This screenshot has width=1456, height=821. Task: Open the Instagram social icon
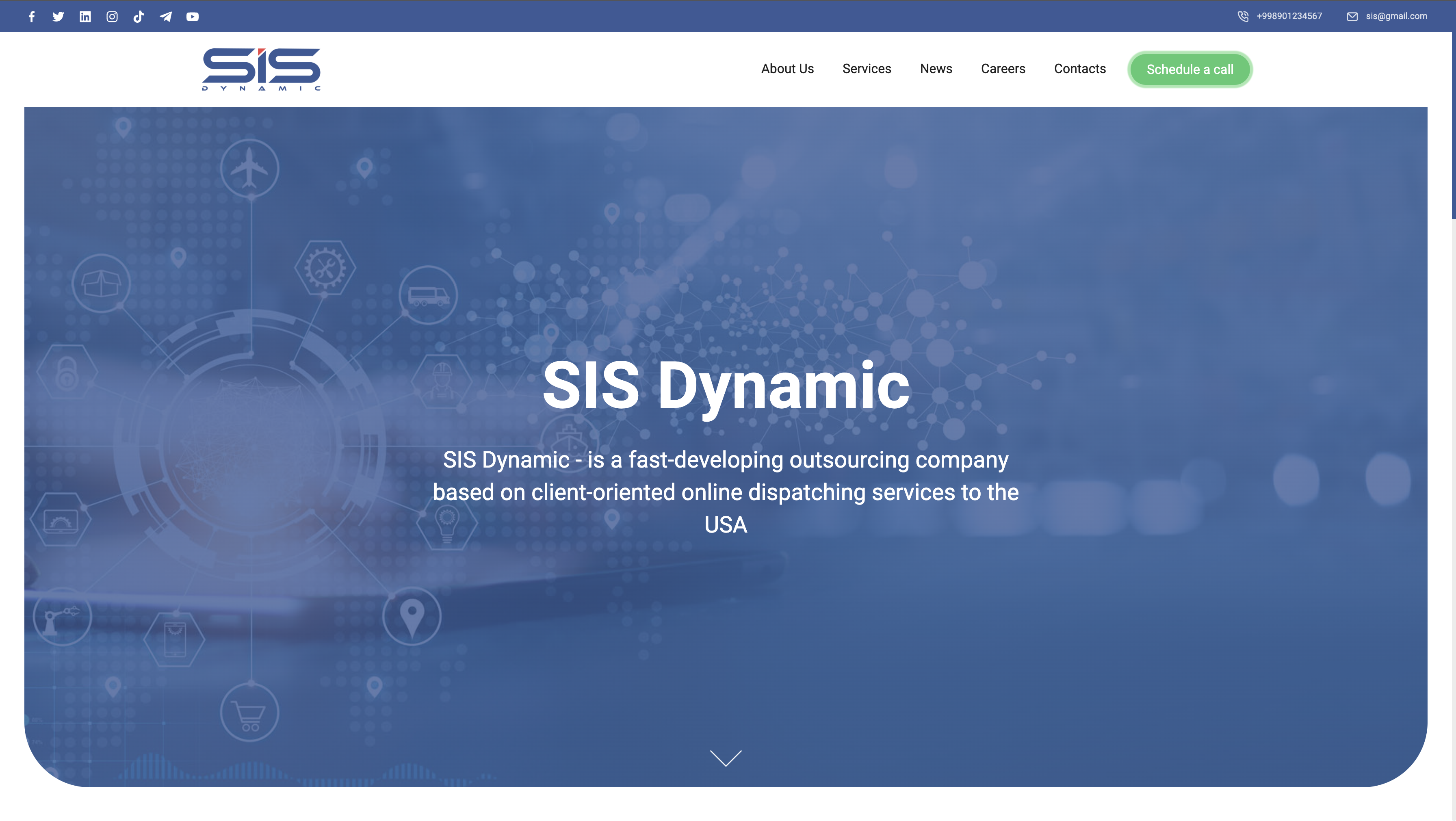pos(112,16)
